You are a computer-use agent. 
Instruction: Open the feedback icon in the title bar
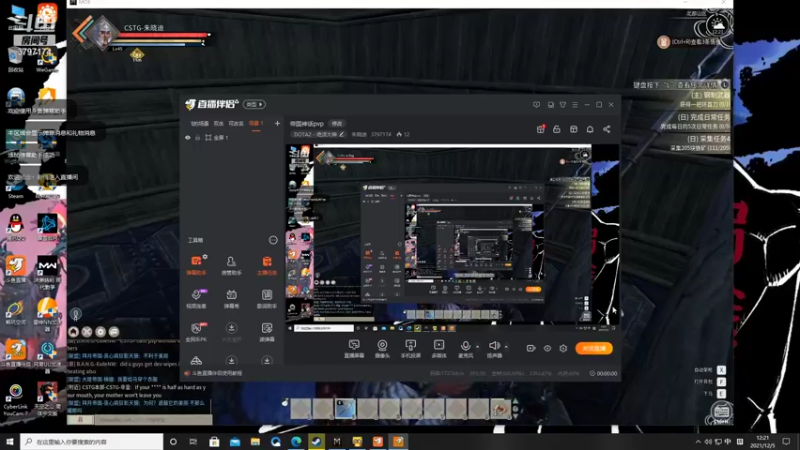(x=536, y=105)
